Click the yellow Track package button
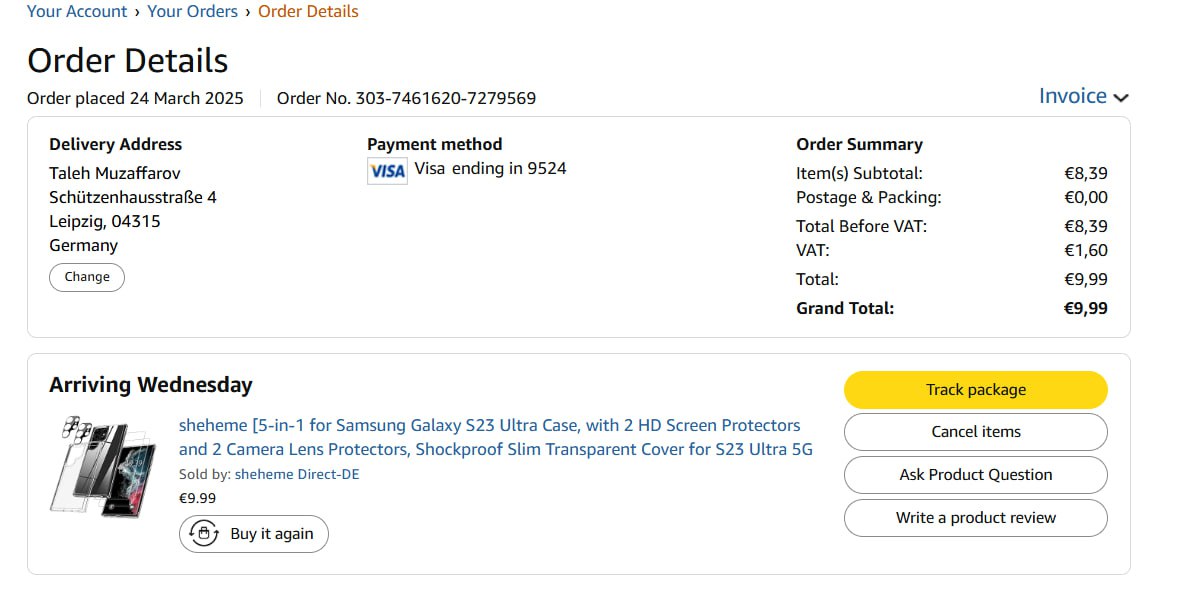The width and height of the screenshot is (1189, 593). [975, 390]
